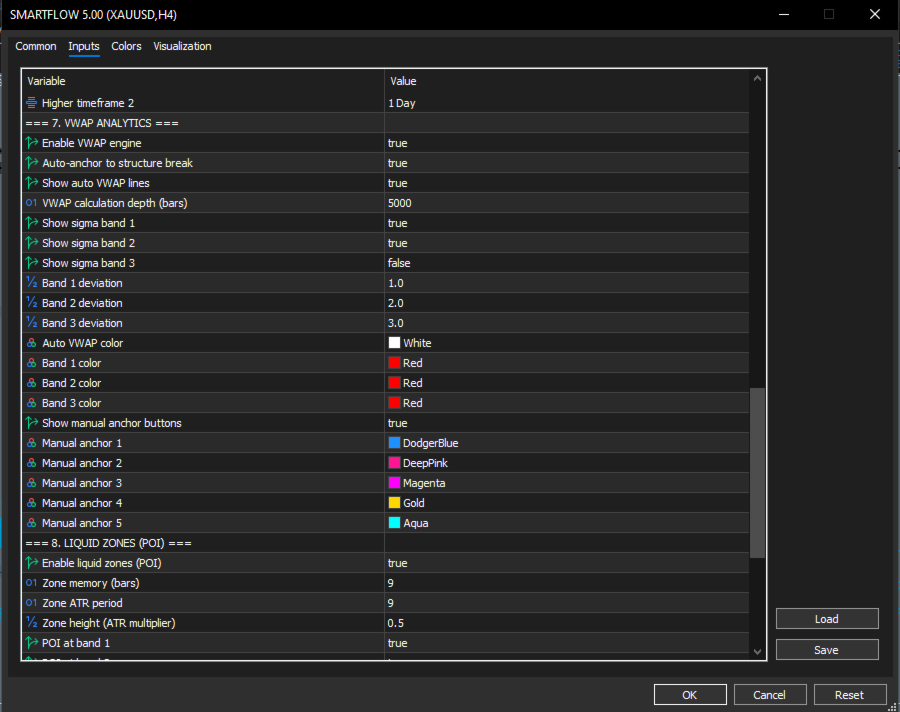The width and height of the screenshot is (900, 712).
Task: Click the OK button
Action: [690, 695]
